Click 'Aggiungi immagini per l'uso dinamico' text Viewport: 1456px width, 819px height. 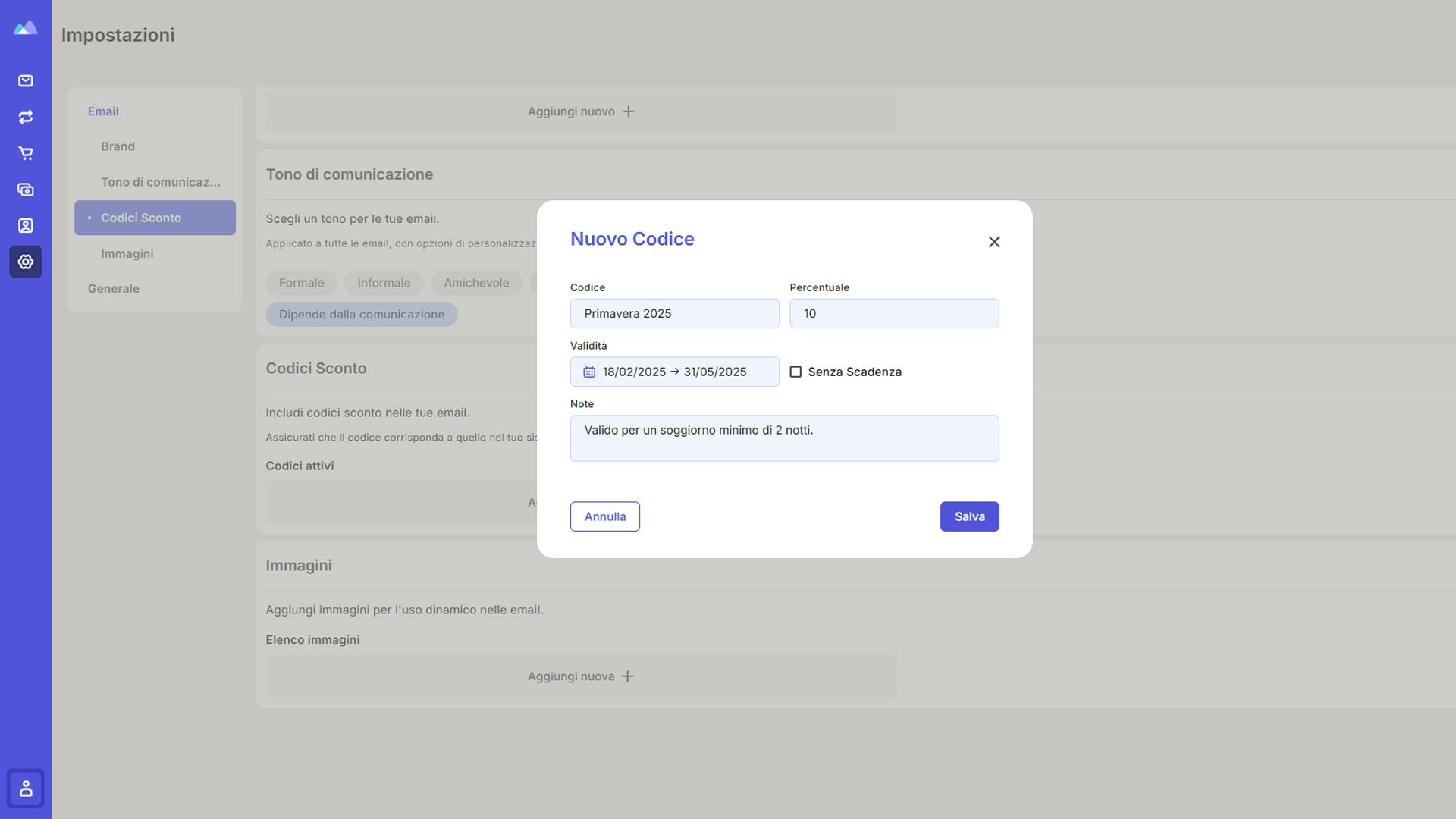coord(404,610)
